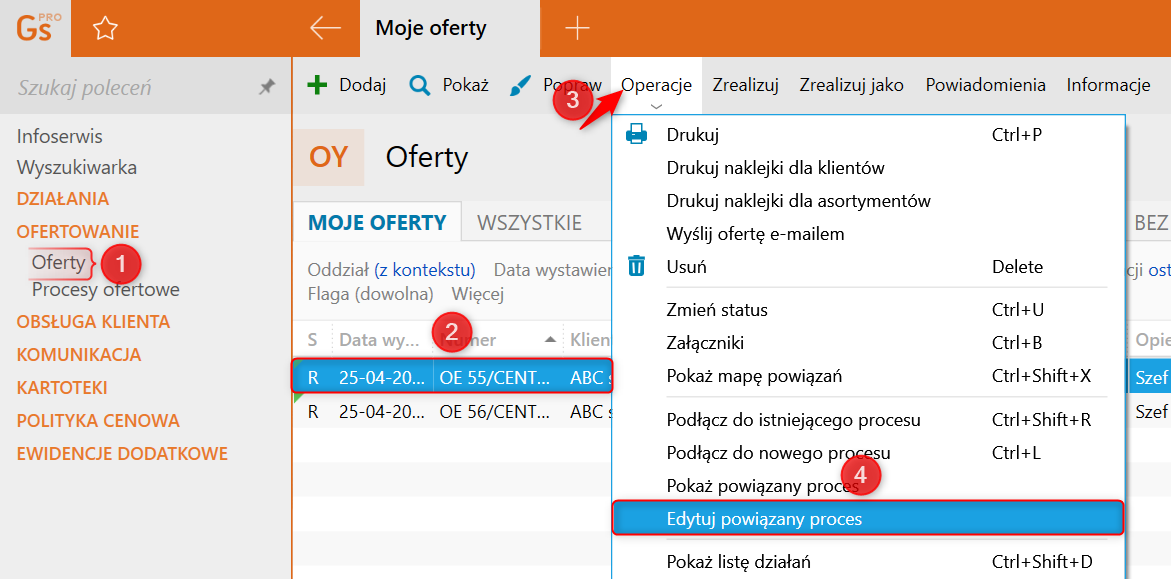
Task: Click the brush Popraw icon
Action: pos(521,85)
